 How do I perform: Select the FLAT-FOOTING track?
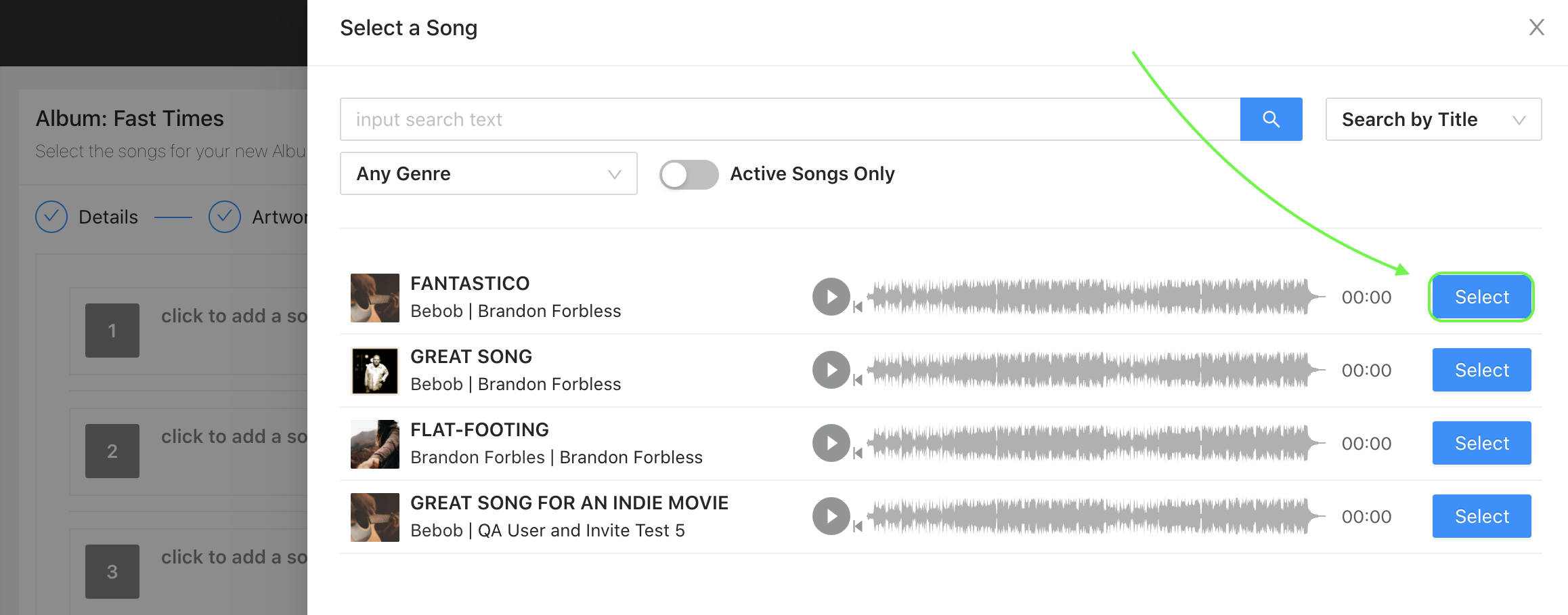1481,443
